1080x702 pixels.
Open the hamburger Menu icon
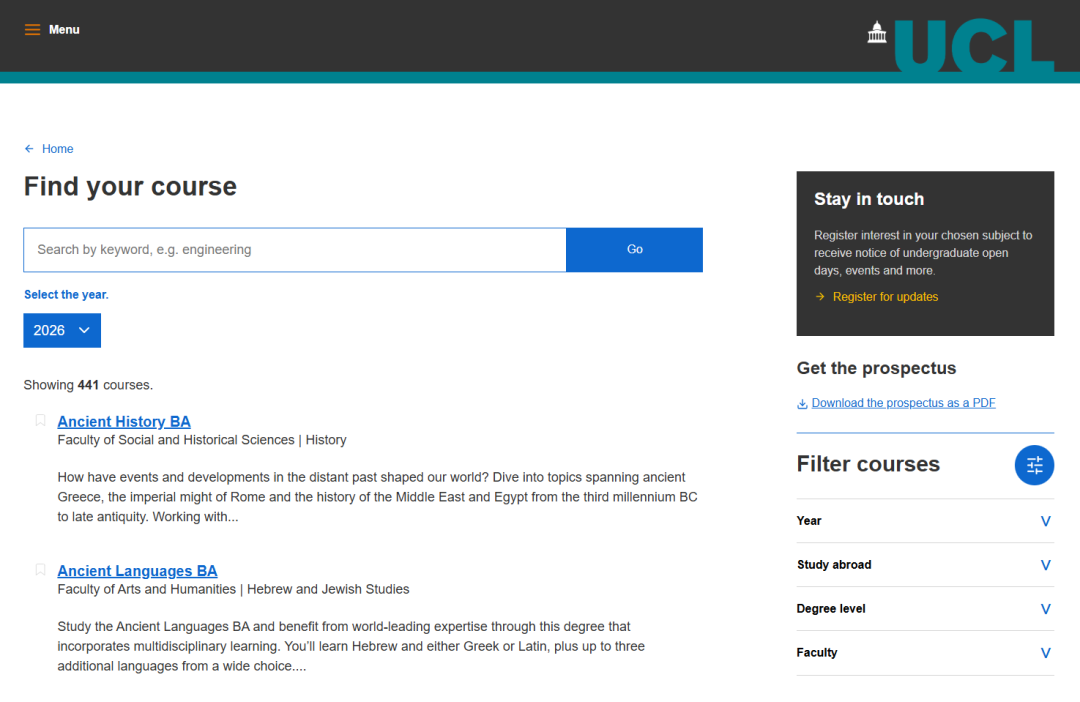[x=32, y=30]
